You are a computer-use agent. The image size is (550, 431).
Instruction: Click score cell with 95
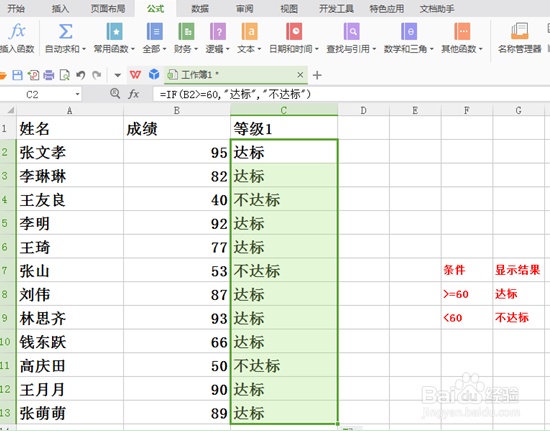[x=177, y=152]
